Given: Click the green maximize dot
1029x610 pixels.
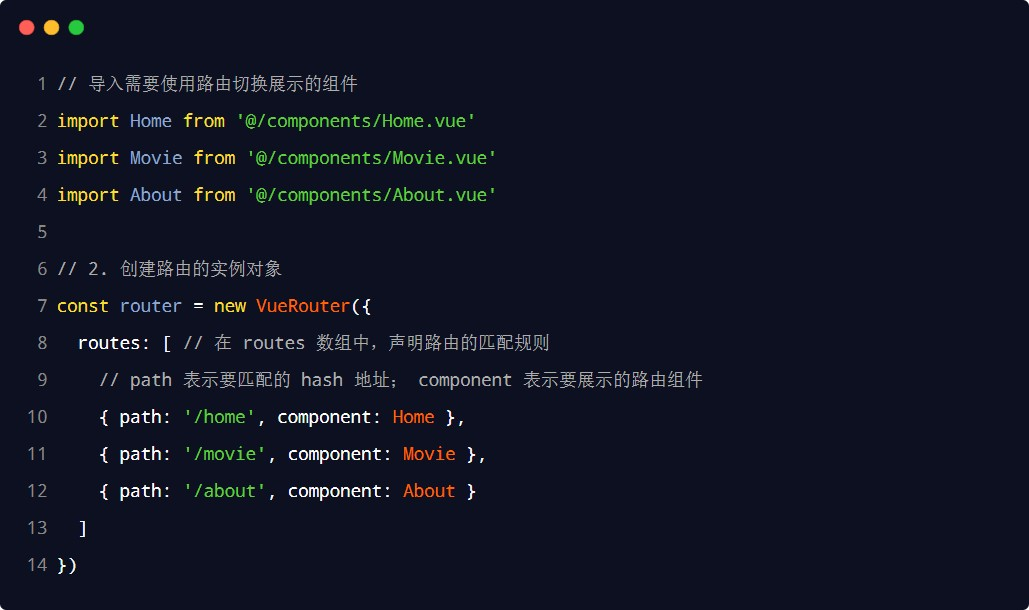Looking at the screenshot, I should 76,27.
